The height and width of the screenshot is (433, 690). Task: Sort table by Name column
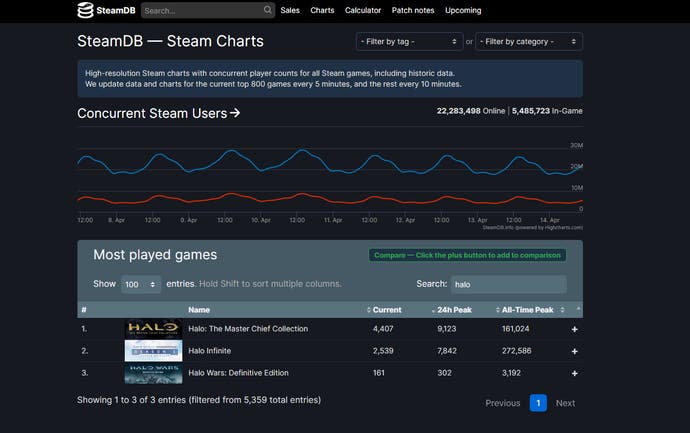pos(199,310)
